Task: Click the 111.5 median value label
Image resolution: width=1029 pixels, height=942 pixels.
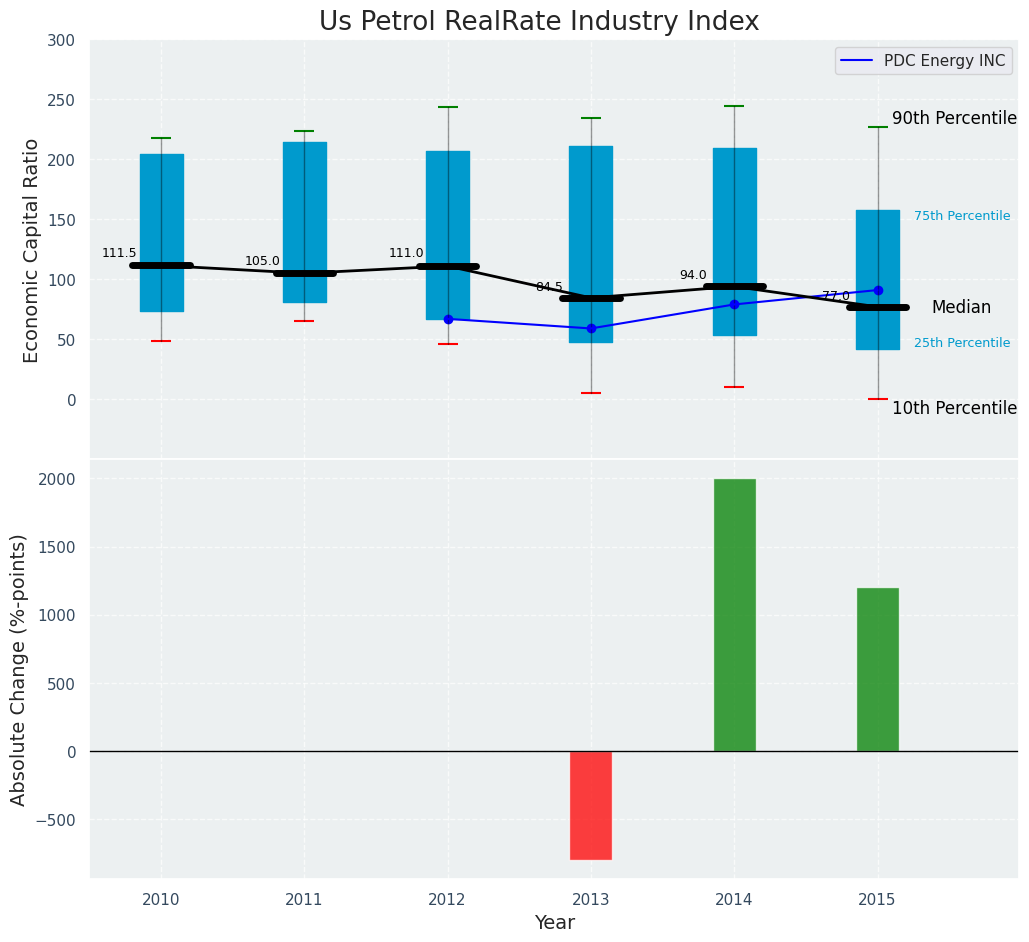Action: (119, 253)
